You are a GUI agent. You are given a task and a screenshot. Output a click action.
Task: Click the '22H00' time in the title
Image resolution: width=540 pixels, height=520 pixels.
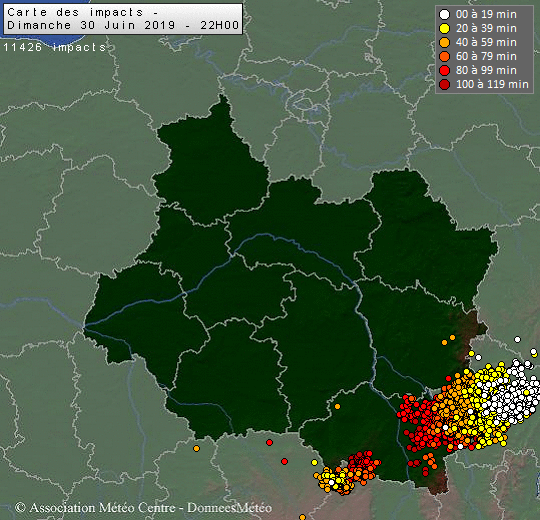coord(219,25)
